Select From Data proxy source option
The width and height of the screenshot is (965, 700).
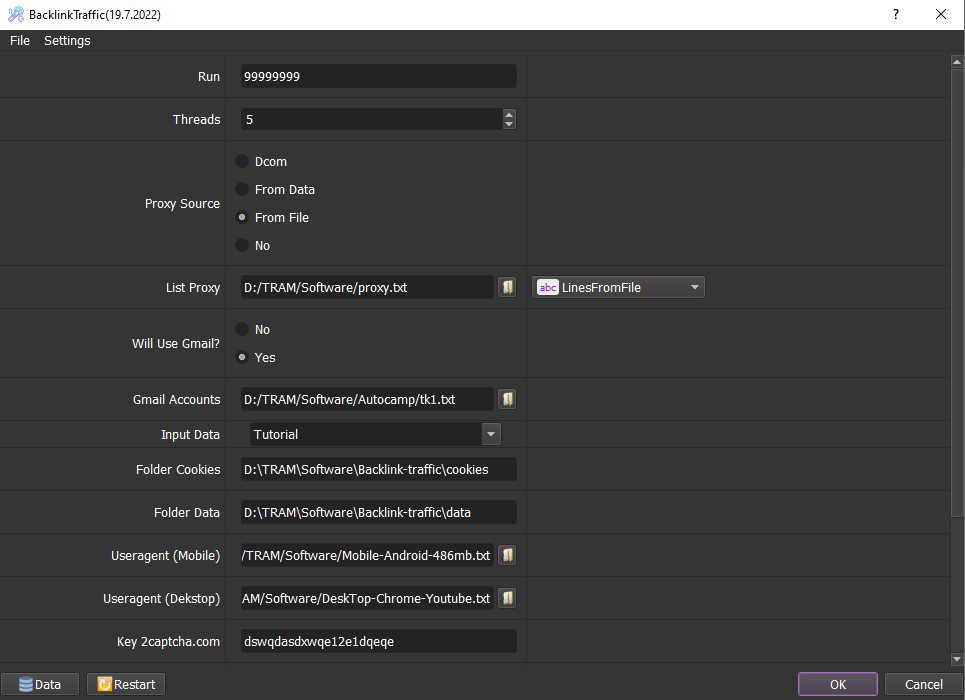pos(242,189)
